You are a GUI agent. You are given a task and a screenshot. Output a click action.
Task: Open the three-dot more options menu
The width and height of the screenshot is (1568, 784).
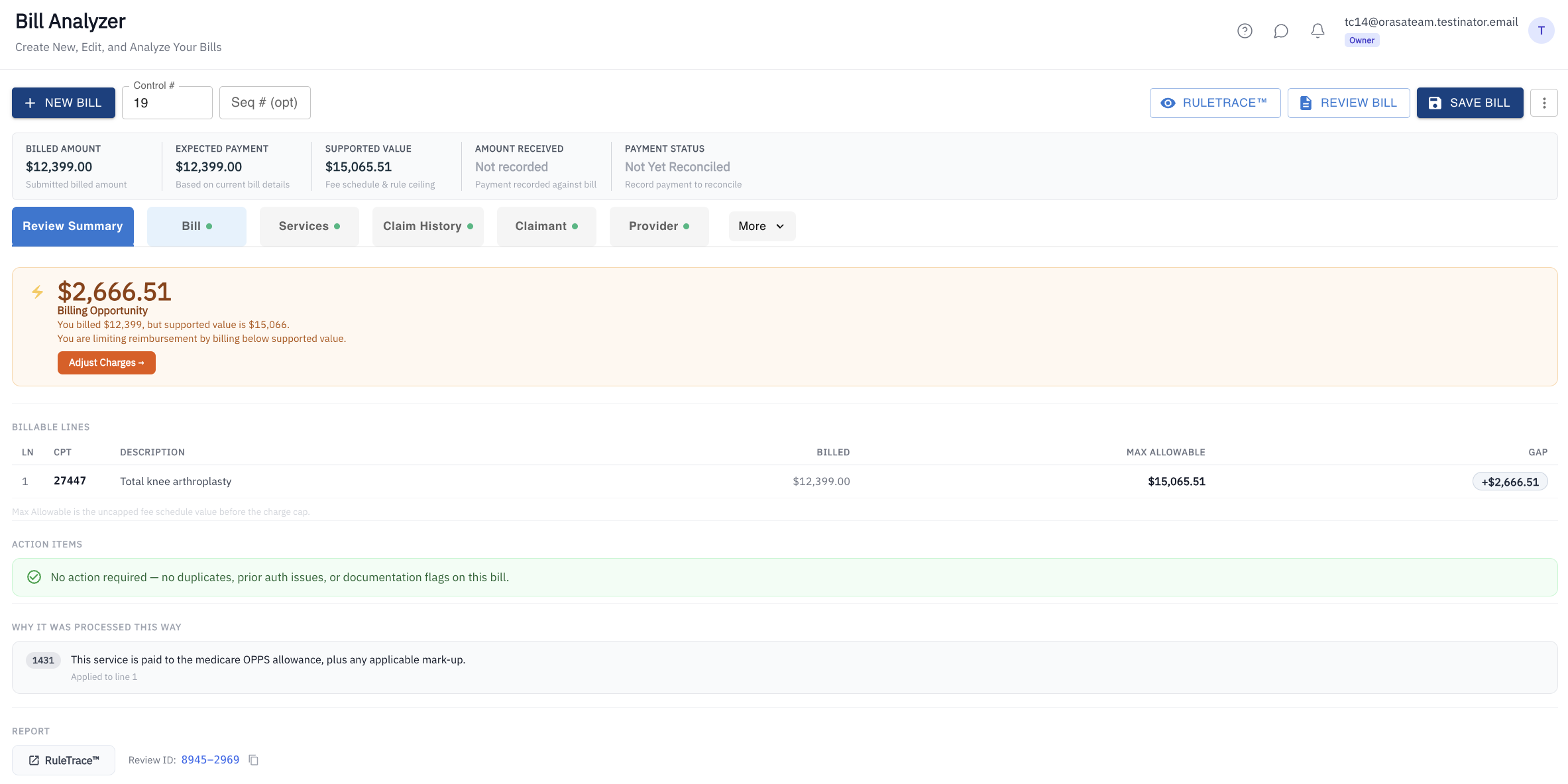(x=1544, y=103)
